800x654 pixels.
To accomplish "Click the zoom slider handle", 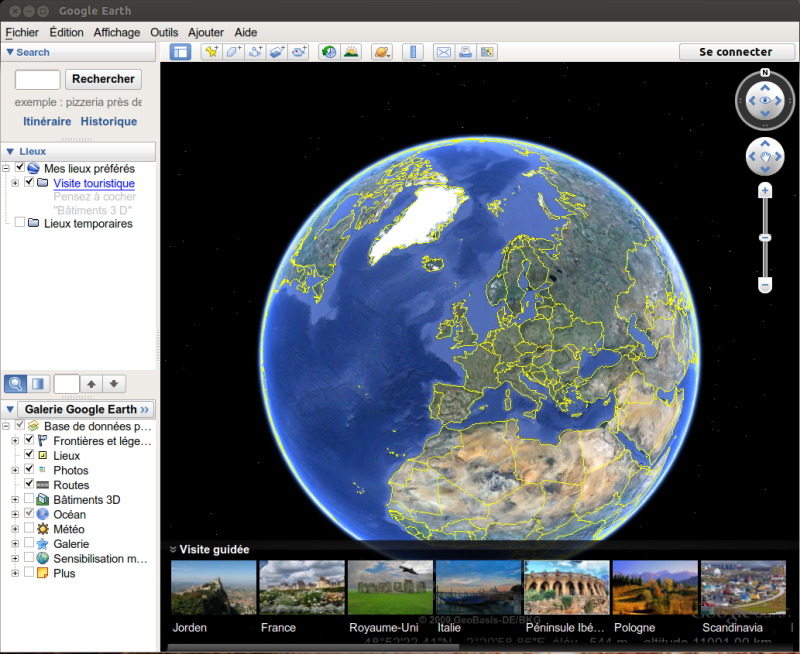I will coord(765,238).
